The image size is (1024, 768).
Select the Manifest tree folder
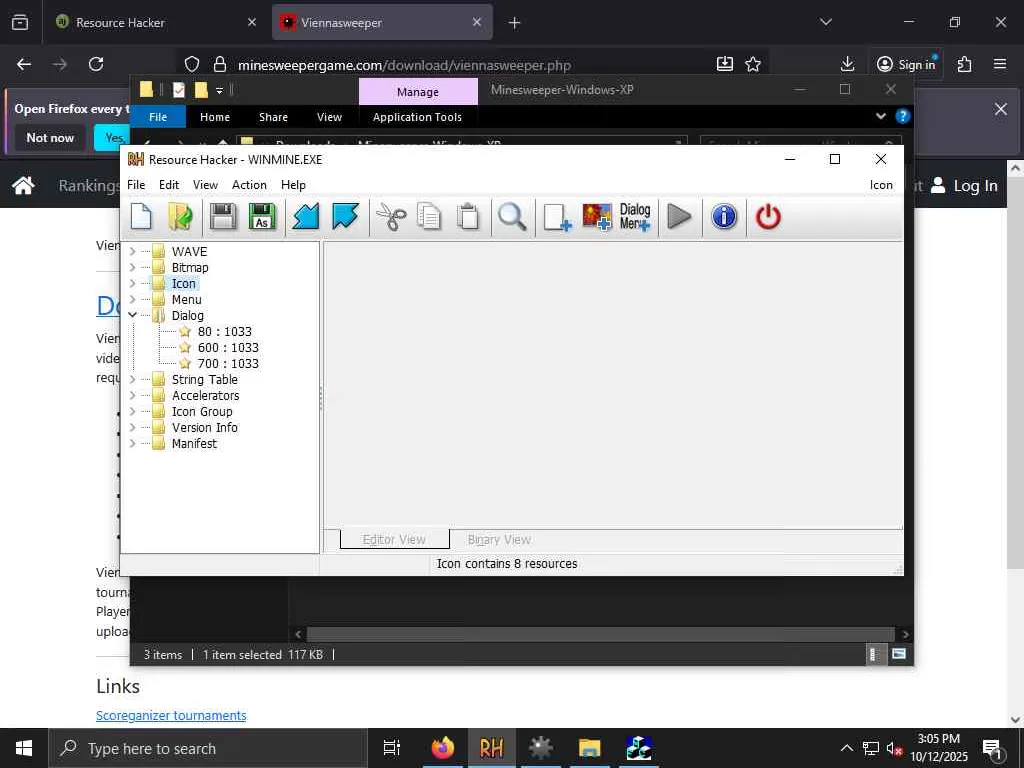(194, 443)
